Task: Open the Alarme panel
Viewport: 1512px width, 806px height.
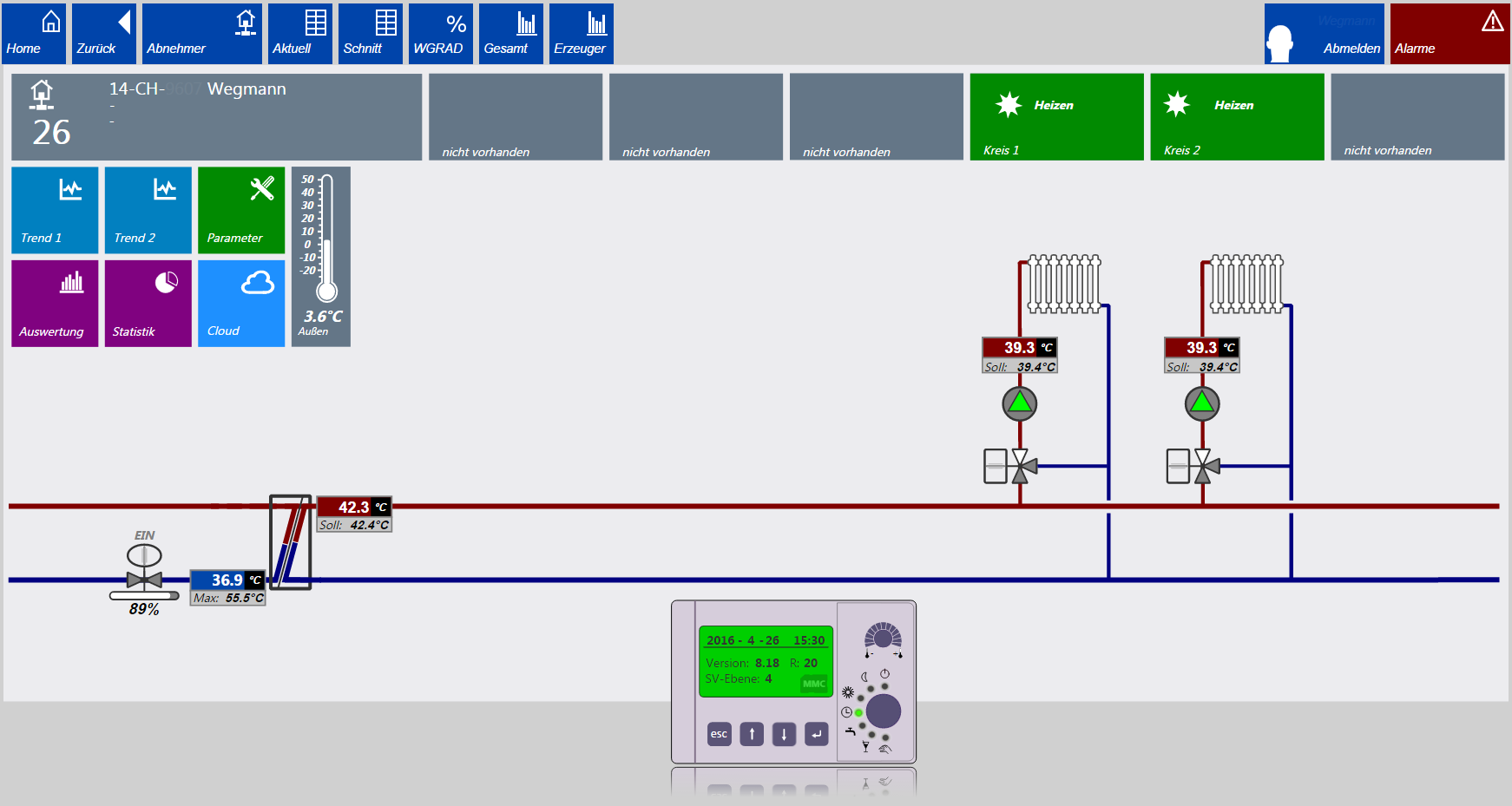Action: [1450, 34]
